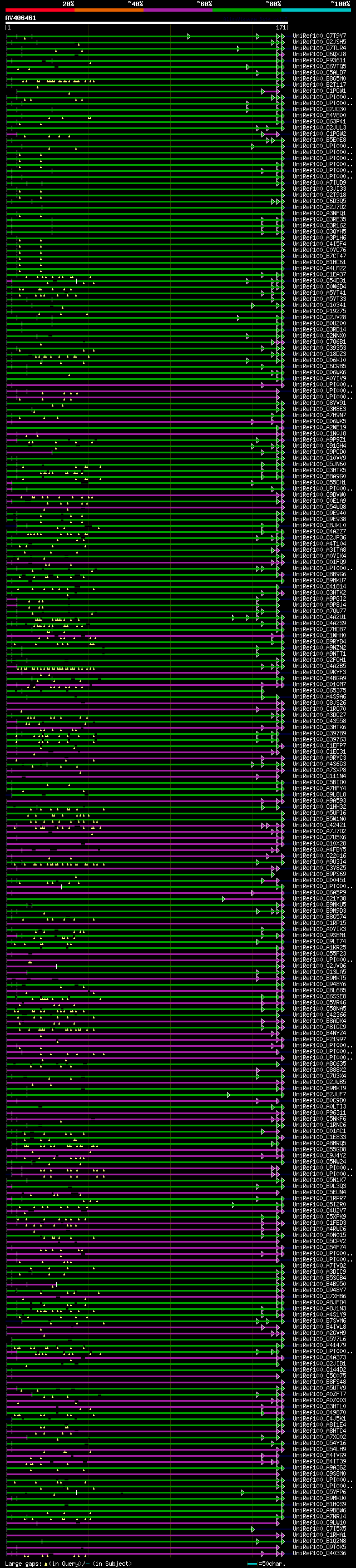Select hit label UniRef100_C1PGW1
Viewport: 356px width, 1568px height.
tap(319, 91)
